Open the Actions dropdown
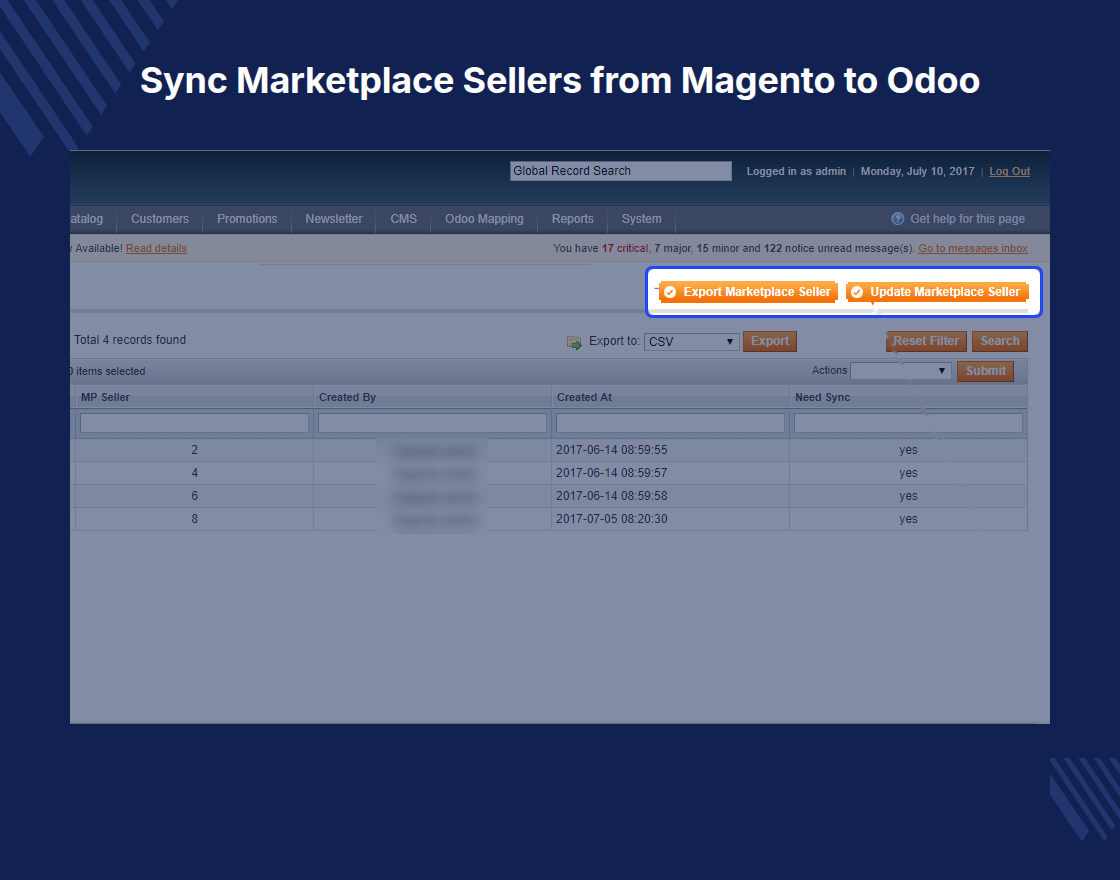 click(900, 371)
